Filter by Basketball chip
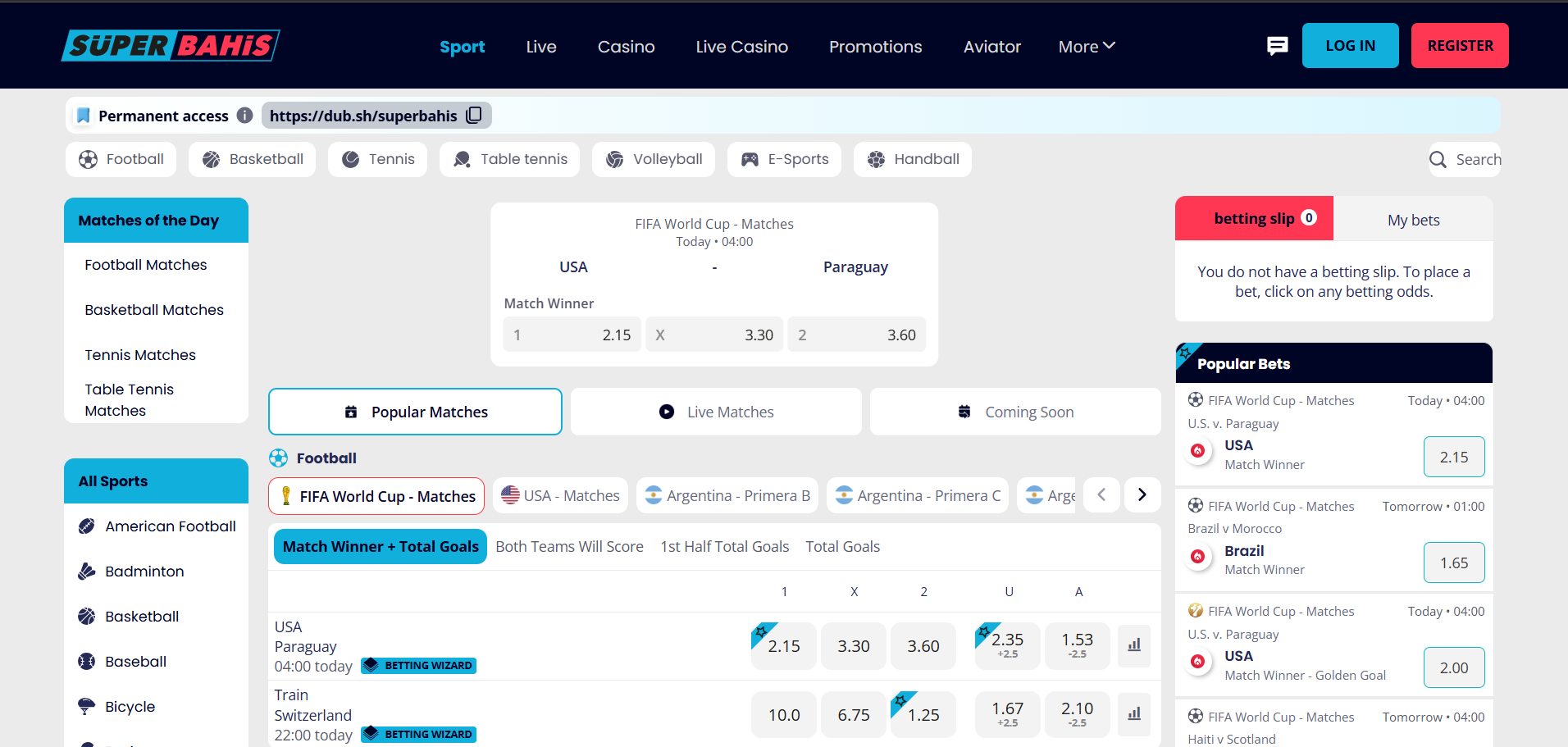 (x=252, y=159)
